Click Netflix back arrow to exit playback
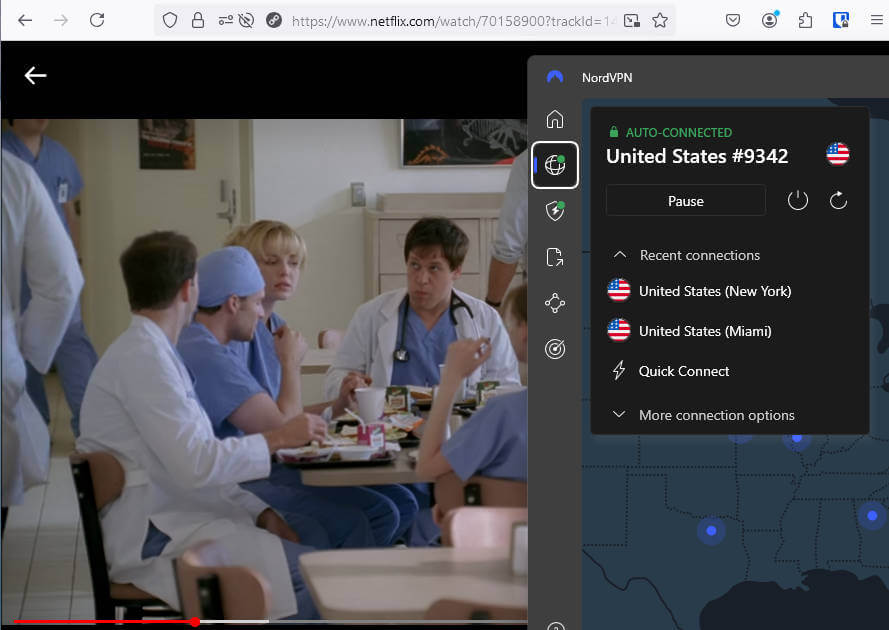Image resolution: width=889 pixels, height=630 pixels. point(36,76)
